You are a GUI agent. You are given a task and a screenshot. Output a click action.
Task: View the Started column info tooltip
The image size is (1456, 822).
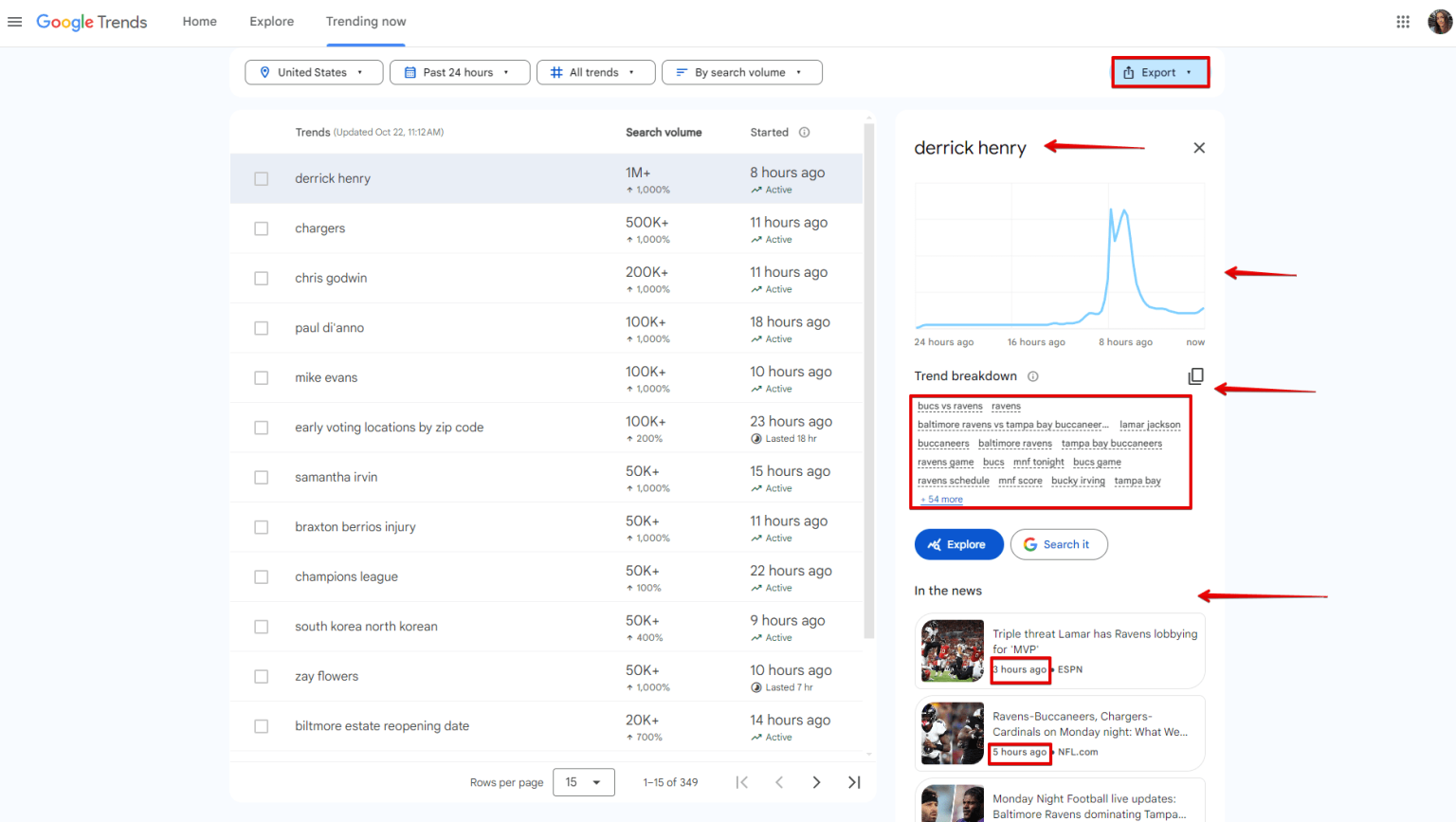coord(804,132)
